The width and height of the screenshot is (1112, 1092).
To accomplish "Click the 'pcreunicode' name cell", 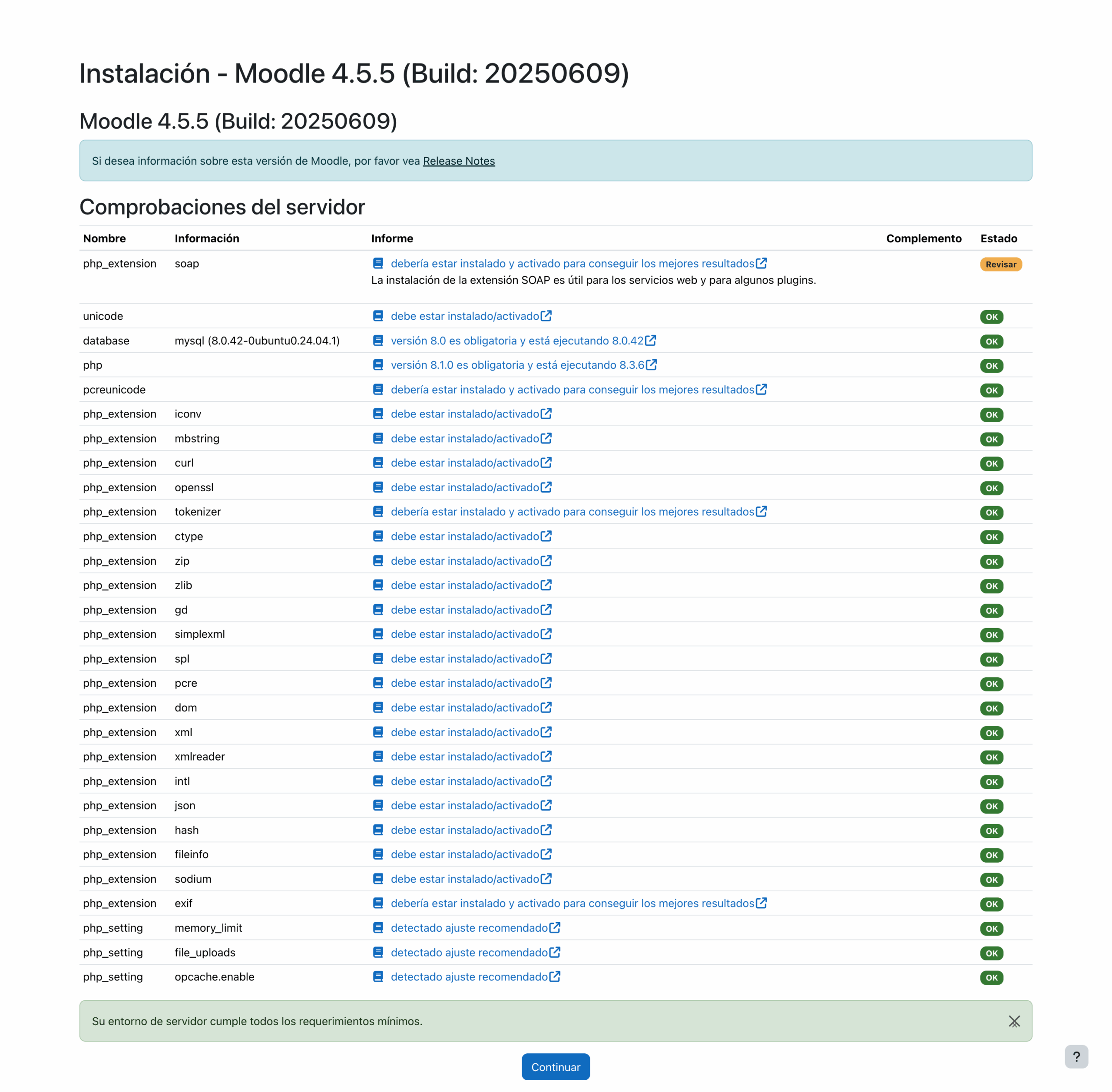I will point(114,390).
